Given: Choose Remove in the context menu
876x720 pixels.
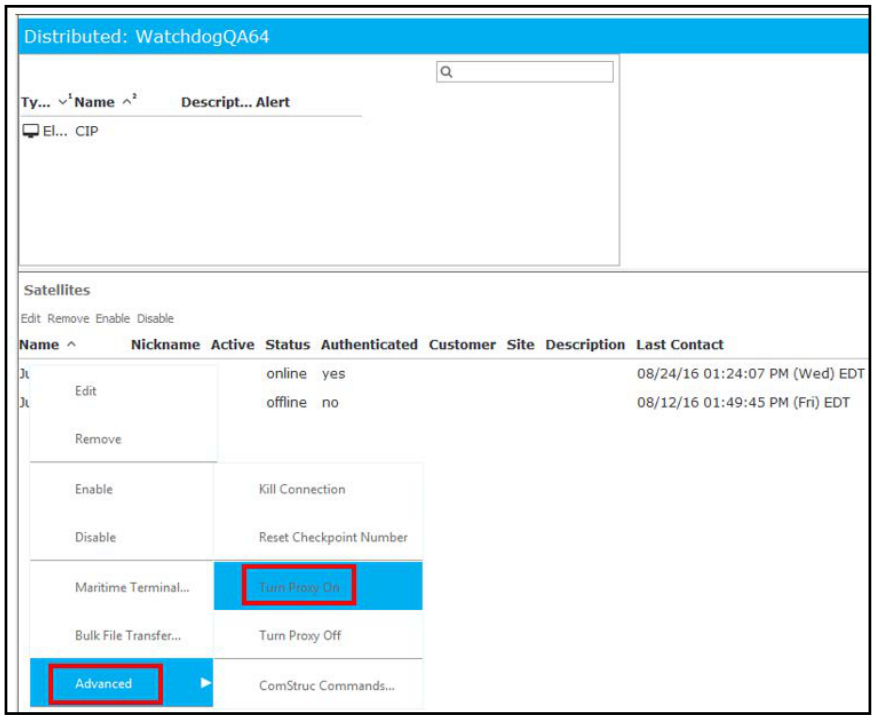Looking at the screenshot, I should 98,439.
